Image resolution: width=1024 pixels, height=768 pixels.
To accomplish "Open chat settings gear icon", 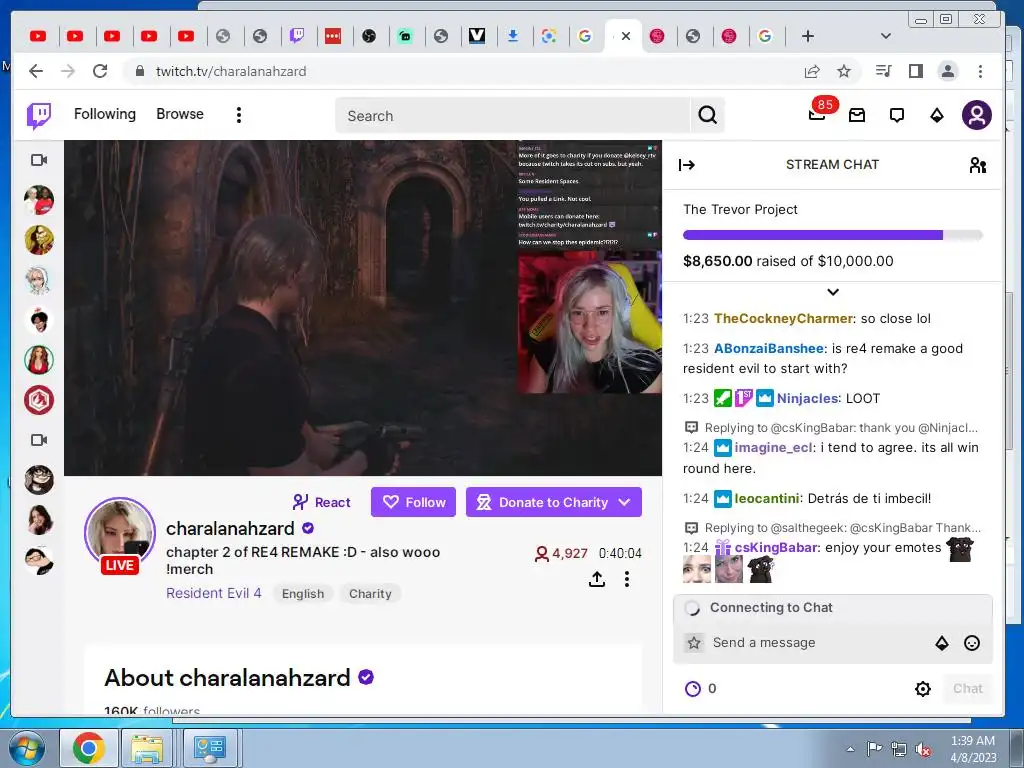I will (x=923, y=688).
